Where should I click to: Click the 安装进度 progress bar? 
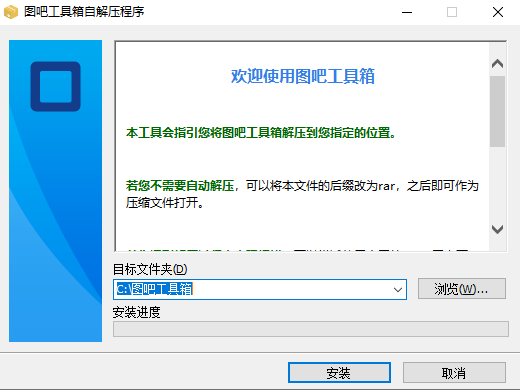pyautogui.click(x=311, y=329)
